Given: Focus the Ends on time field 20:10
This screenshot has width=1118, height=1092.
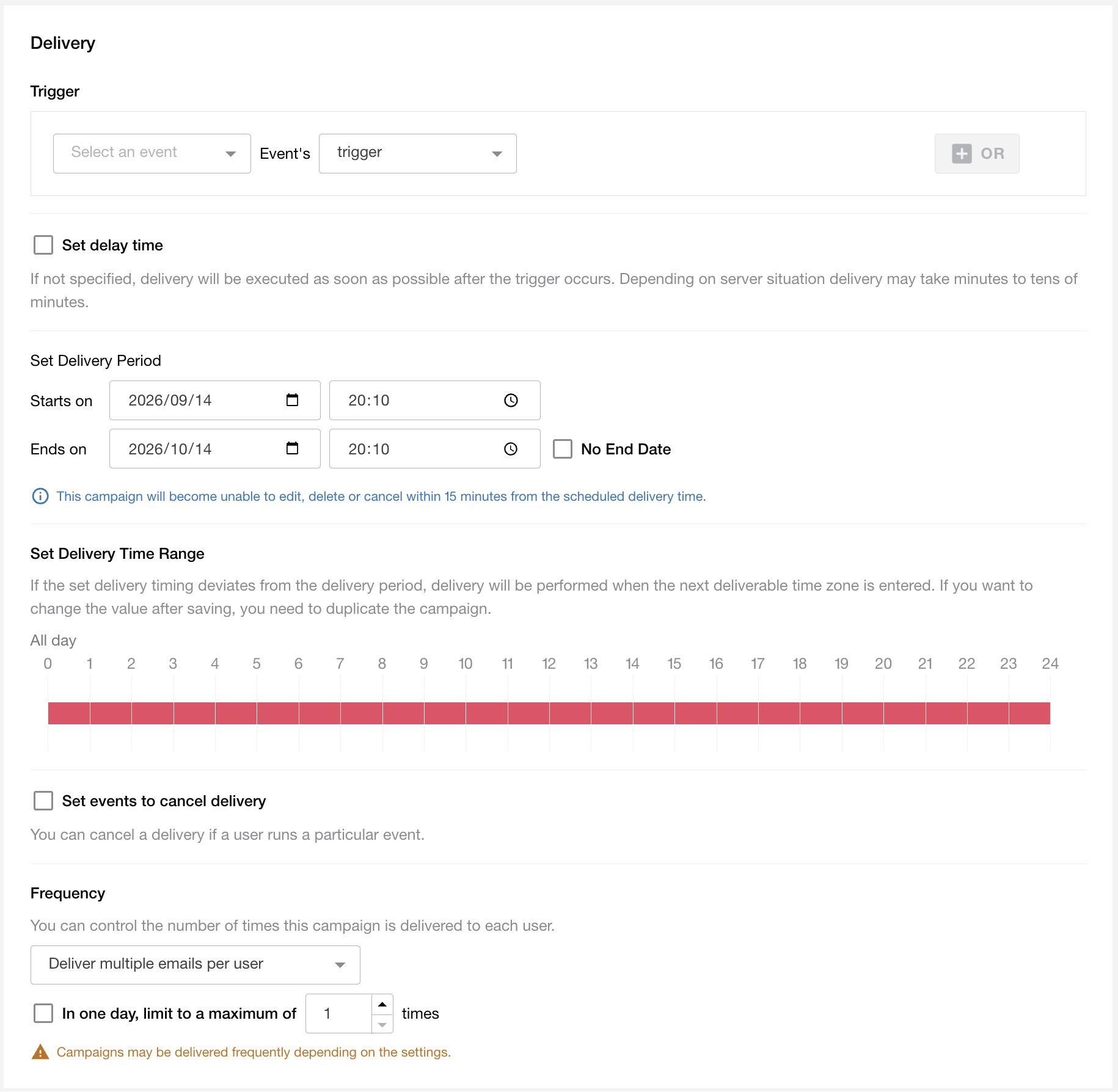Looking at the screenshot, I should point(435,449).
